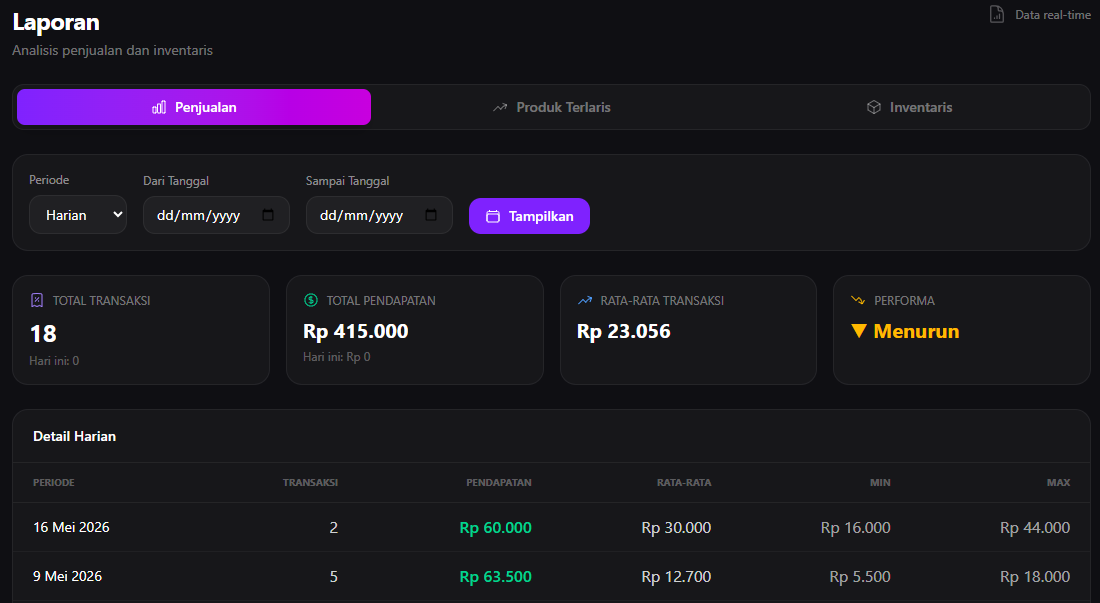
Task: Click the RATA-RATA column header
Action: point(684,482)
